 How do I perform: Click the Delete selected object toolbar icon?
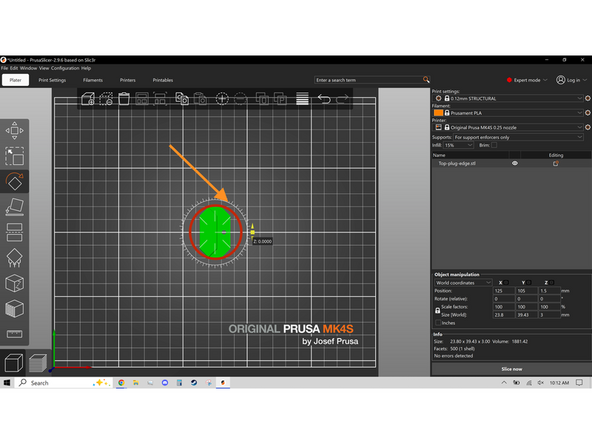coord(106,99)
